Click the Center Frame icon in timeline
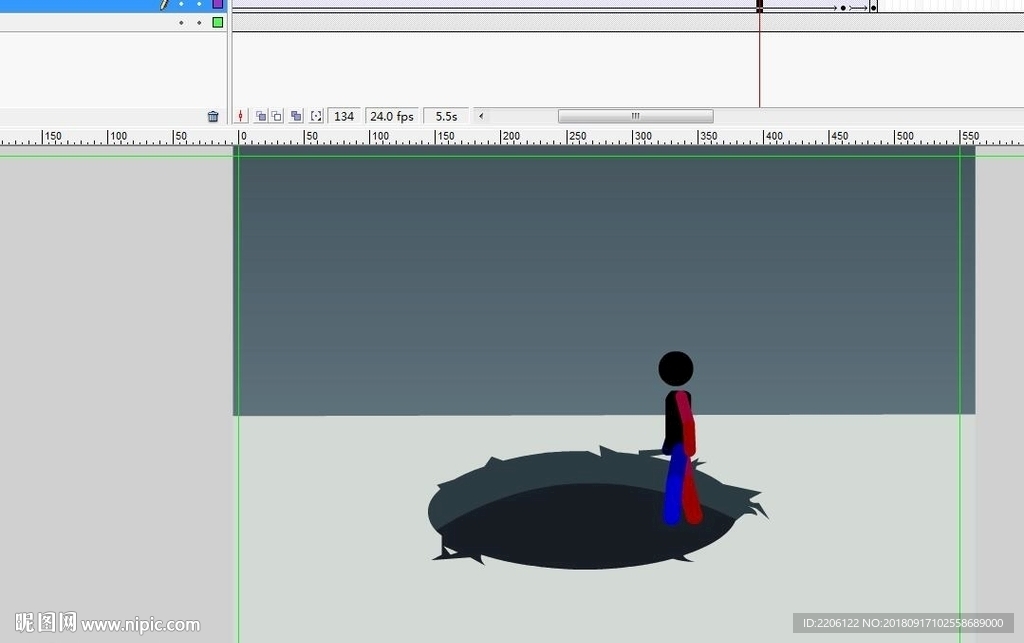 240,116
